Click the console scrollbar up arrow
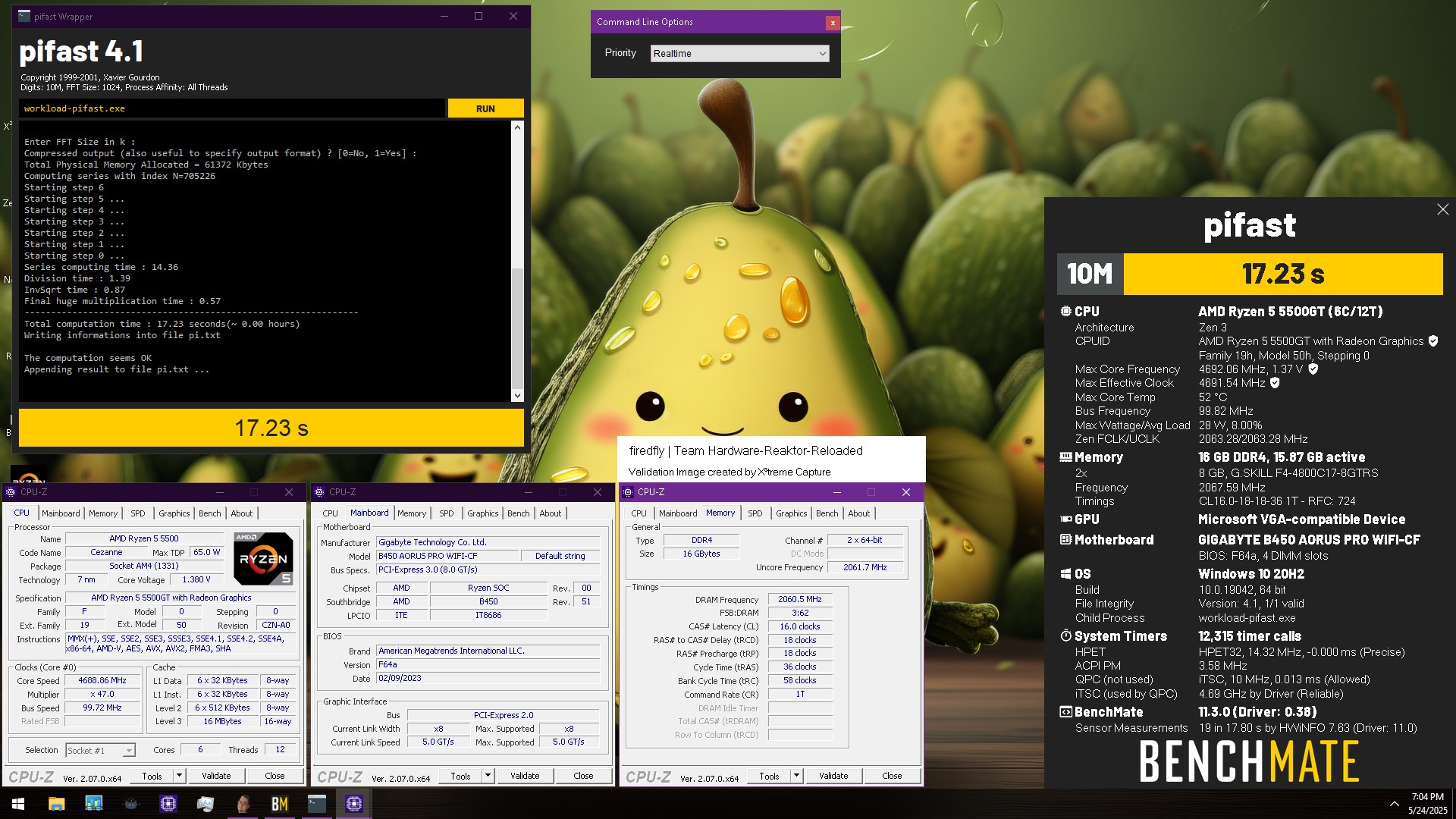Screen dimensions: 1456x819 pos(517,127)
